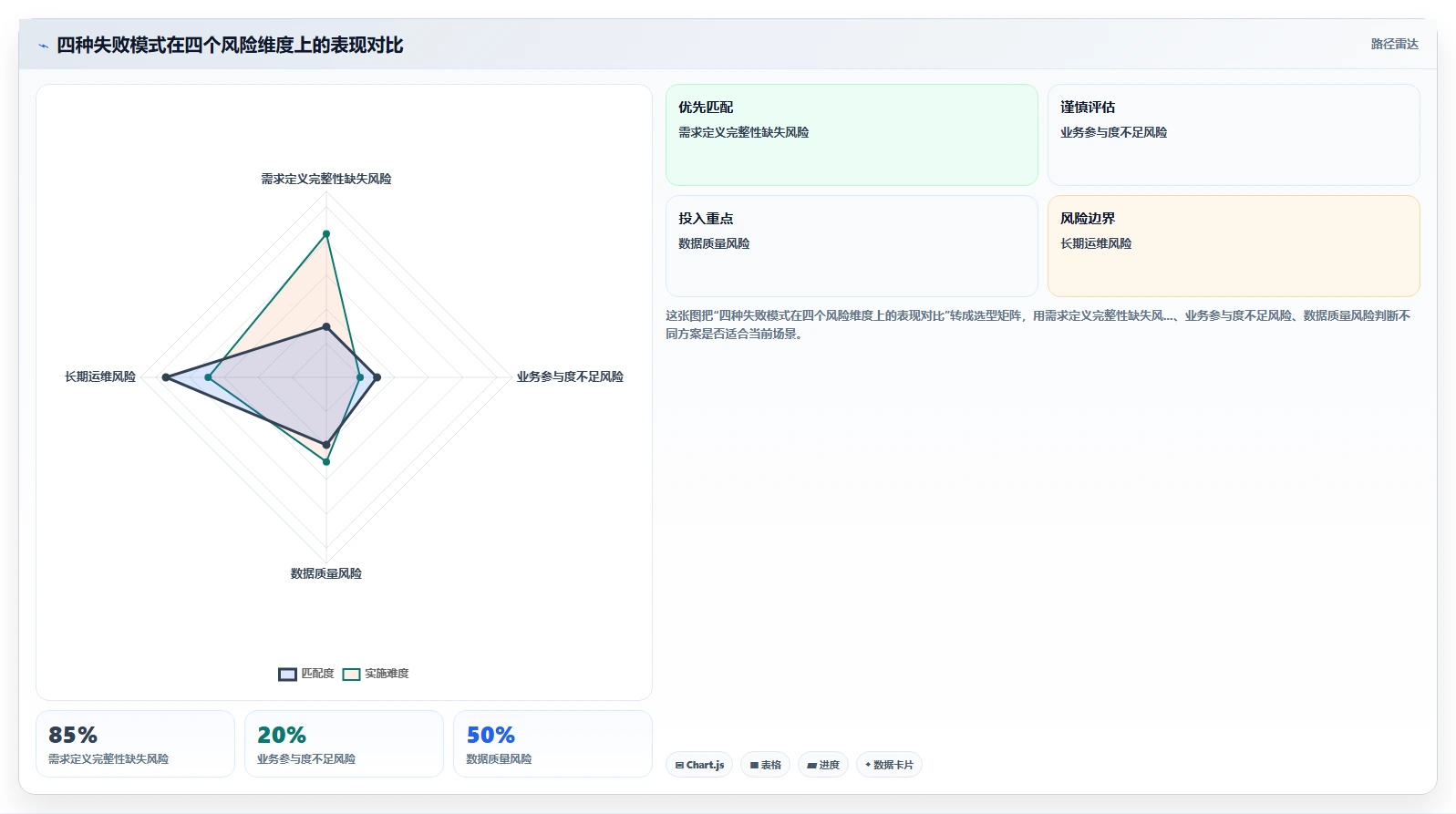The height and width of the screenshot is (814, 1456).
Task: Click the 匹配度 data point on the 业务参与度不足风险 axis
Action: (x=377, y=377)
